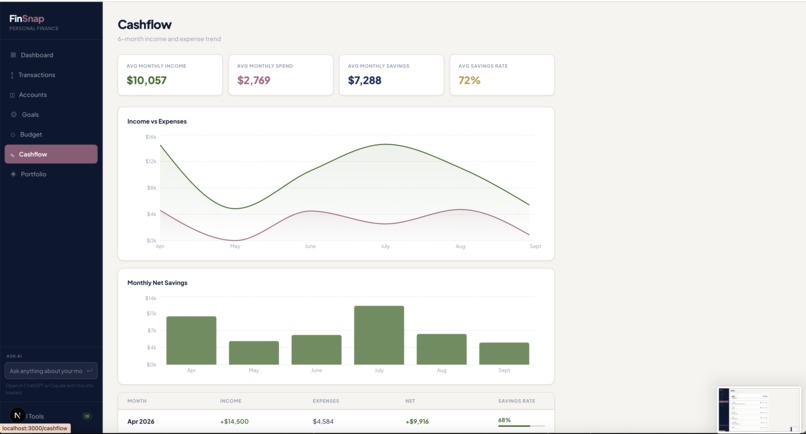Image resolution: width=806 pixels, height=434 pixels.
Task: Click the 68% savings rate progress bar
Action: 521,426
